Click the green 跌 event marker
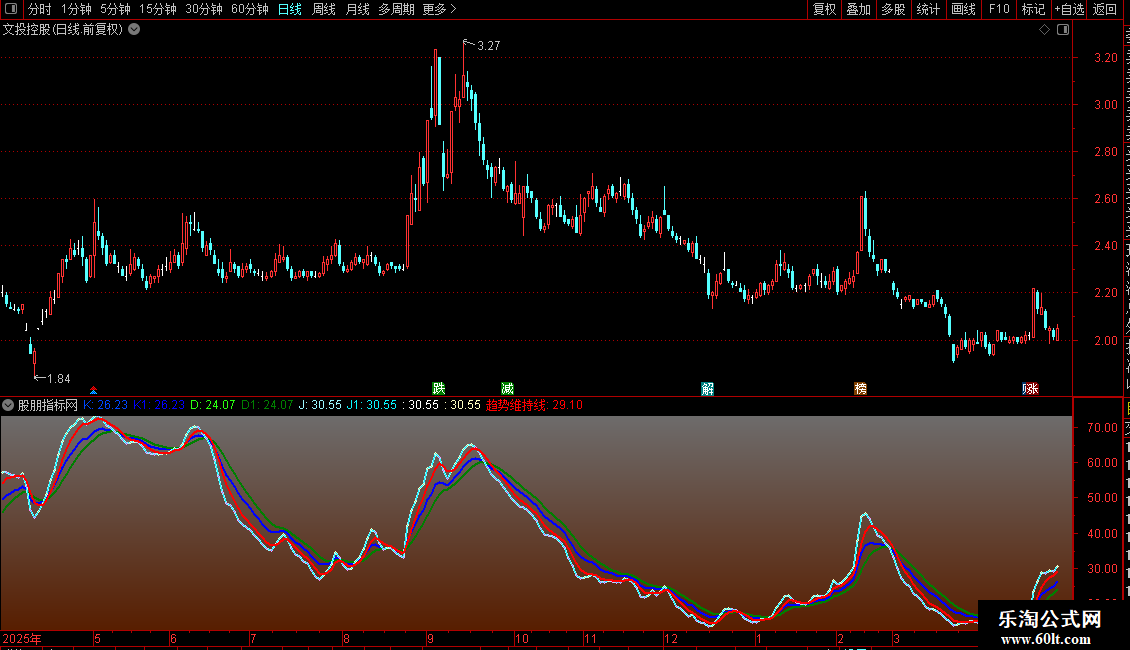The image size is (1130, 650). pos(439,388)
